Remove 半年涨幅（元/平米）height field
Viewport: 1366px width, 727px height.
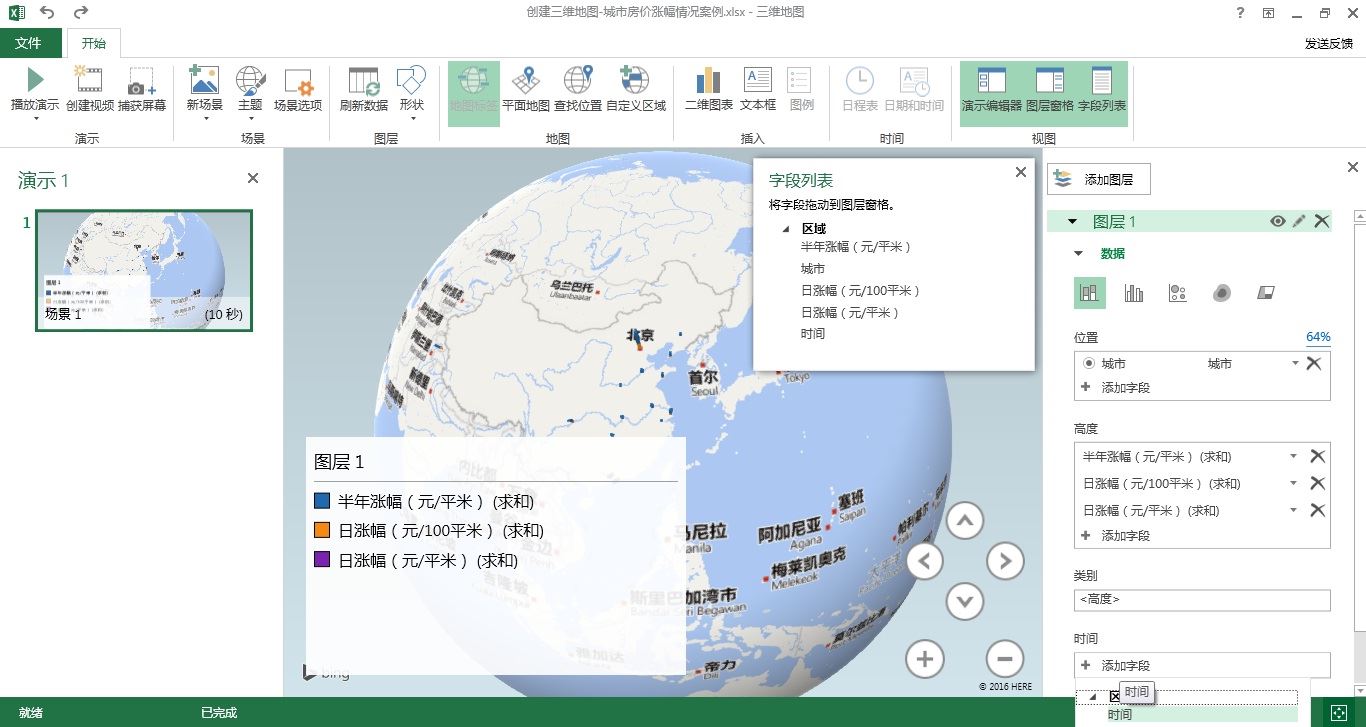click(x=1318, y=456)
